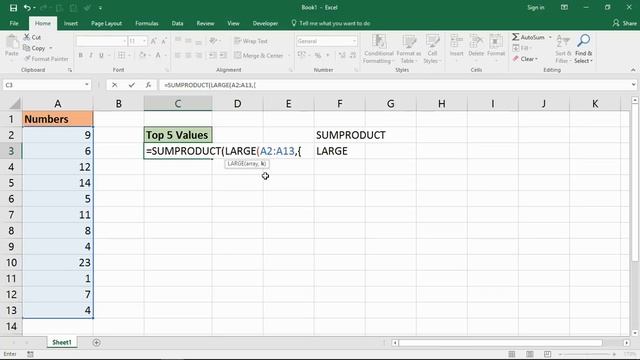Viewport: 640px width, 360px height.
Task: Click the horizontal scrollbar right arrow
Action: [627, 342]
